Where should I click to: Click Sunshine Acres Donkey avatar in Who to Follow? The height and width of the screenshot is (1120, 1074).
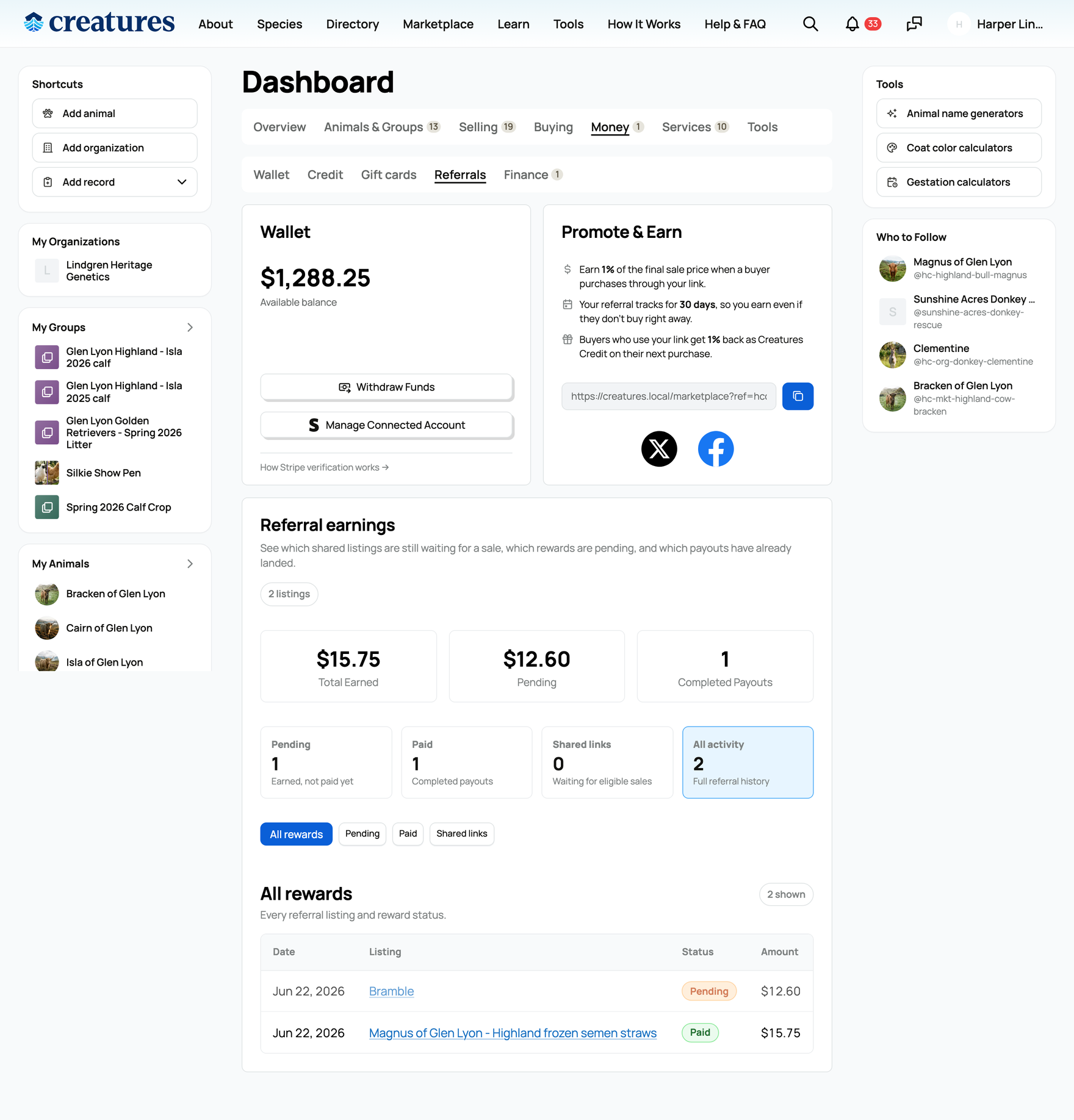click(893, 312)
